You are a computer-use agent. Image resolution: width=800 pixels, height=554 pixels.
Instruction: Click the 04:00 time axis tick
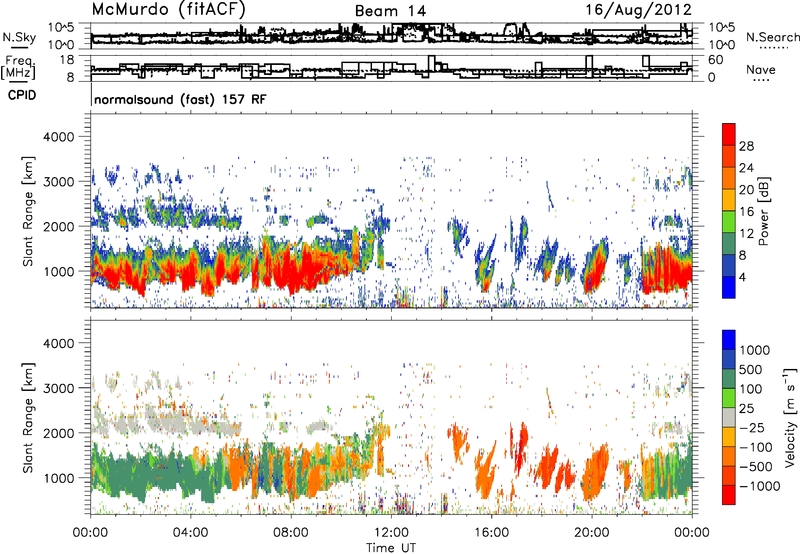tap(190, 533)
